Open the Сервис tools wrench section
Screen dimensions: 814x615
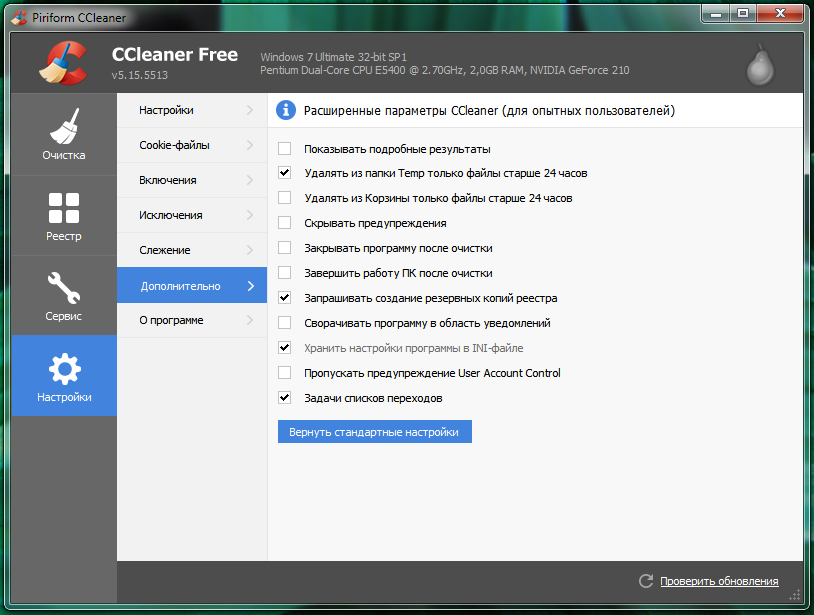pyautogui.click(x=64, y=295)
